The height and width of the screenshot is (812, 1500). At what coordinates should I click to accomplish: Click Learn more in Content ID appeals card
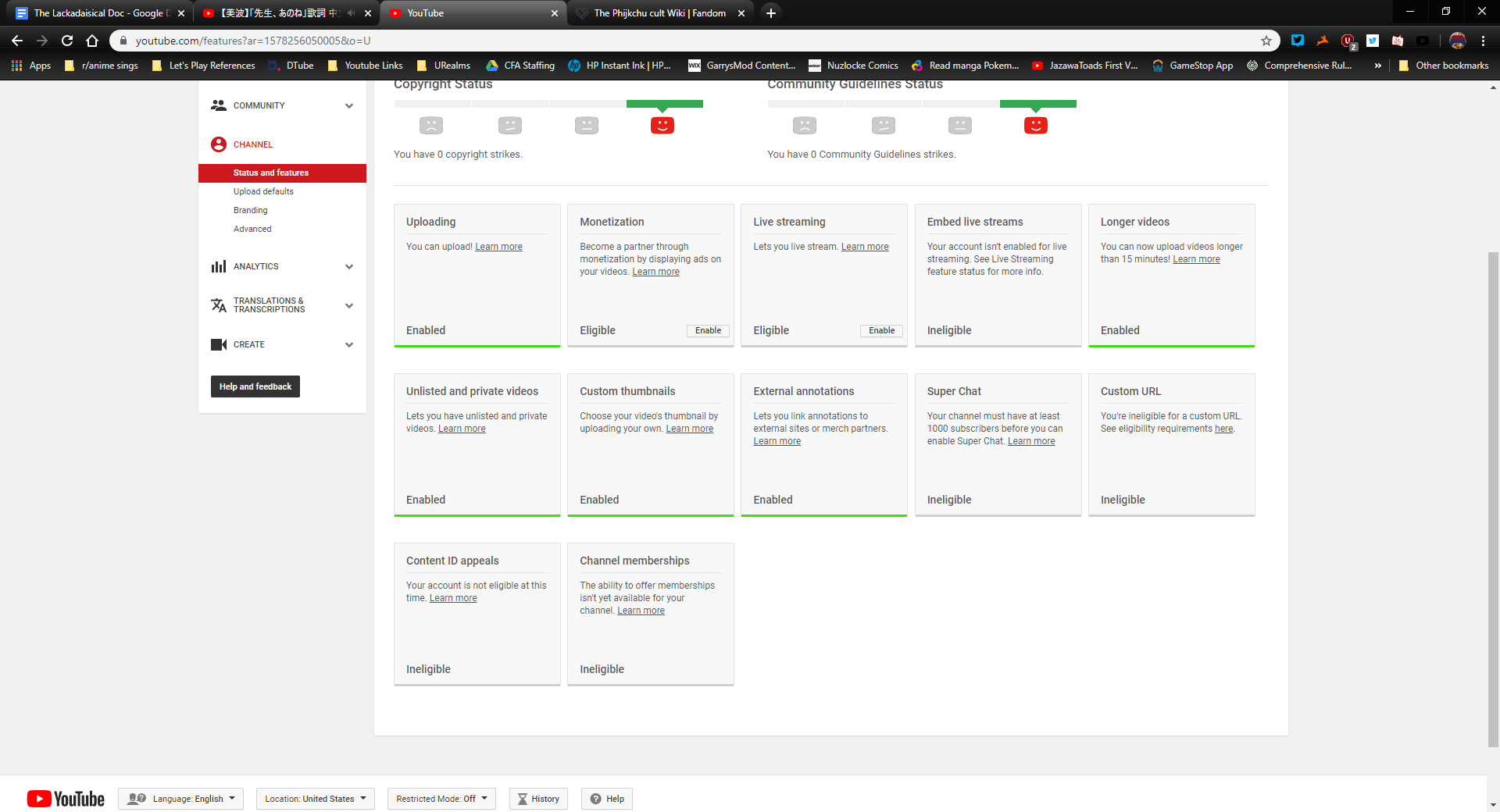pos(453,598)
